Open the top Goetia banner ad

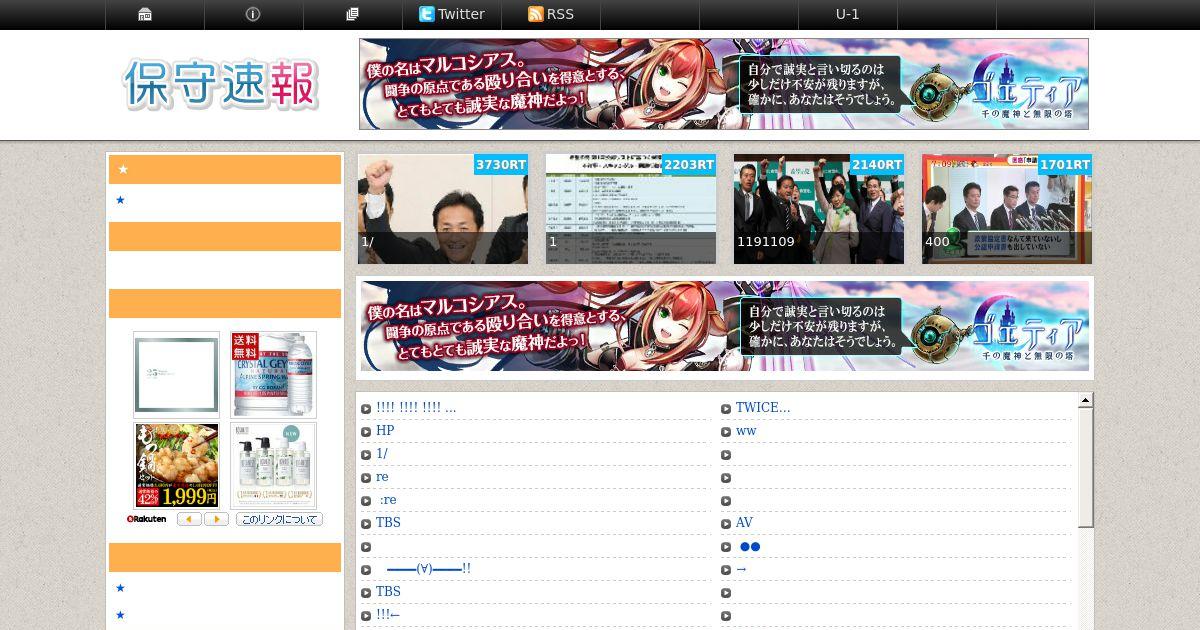pyautogui.click(x=724, y=84)
